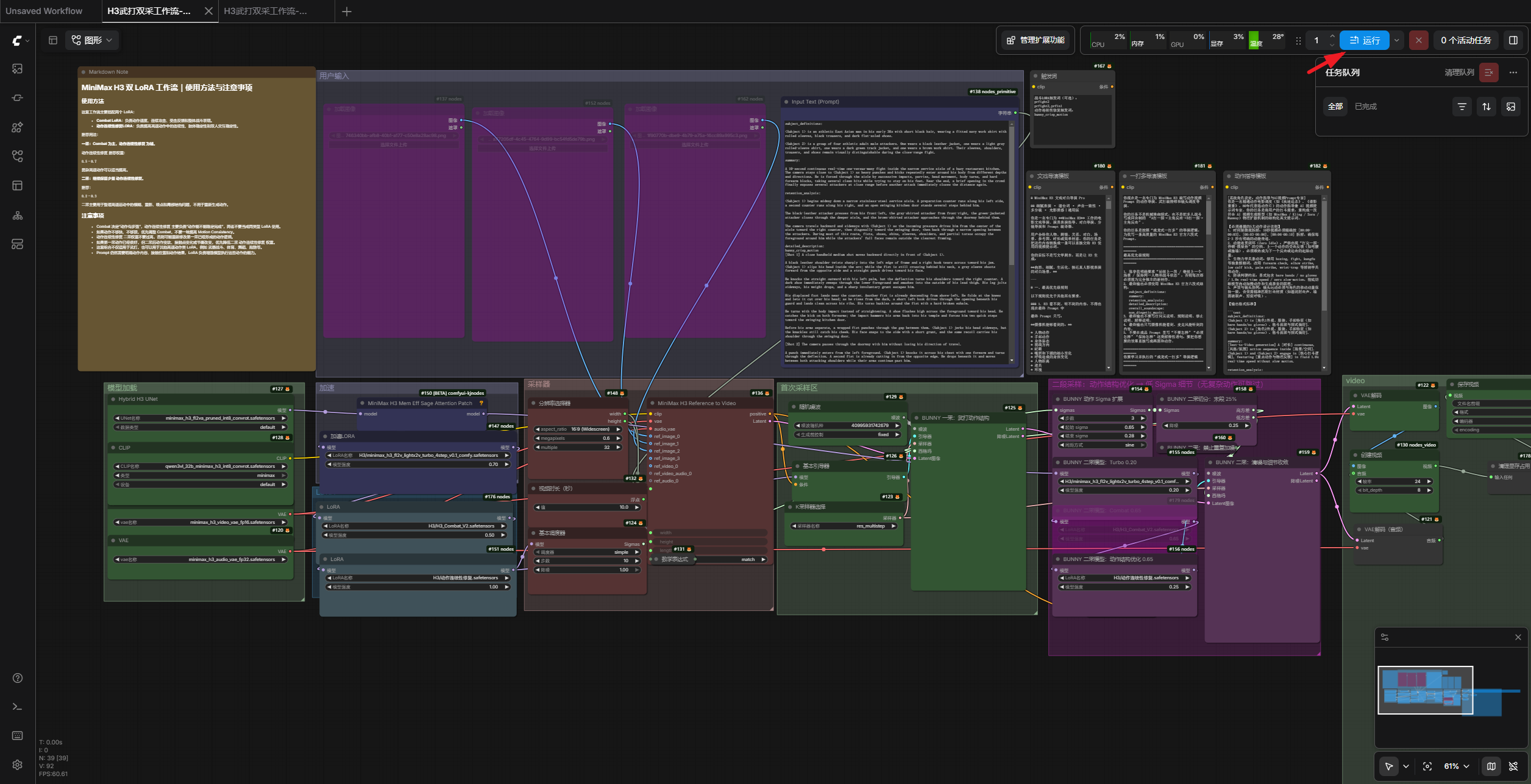Expand the chevron beside the select cursor tool
The image size is (1531, 784).
1406,766
